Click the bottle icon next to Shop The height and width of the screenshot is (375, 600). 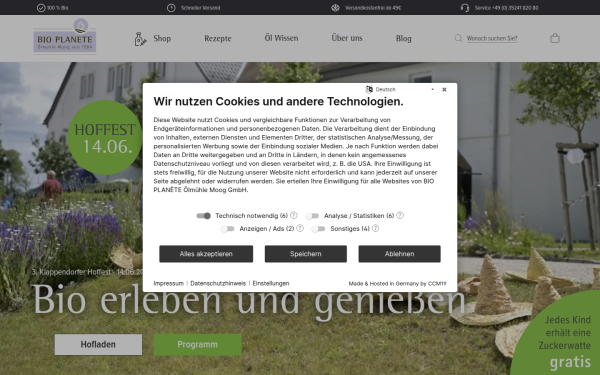pos(140,39)
